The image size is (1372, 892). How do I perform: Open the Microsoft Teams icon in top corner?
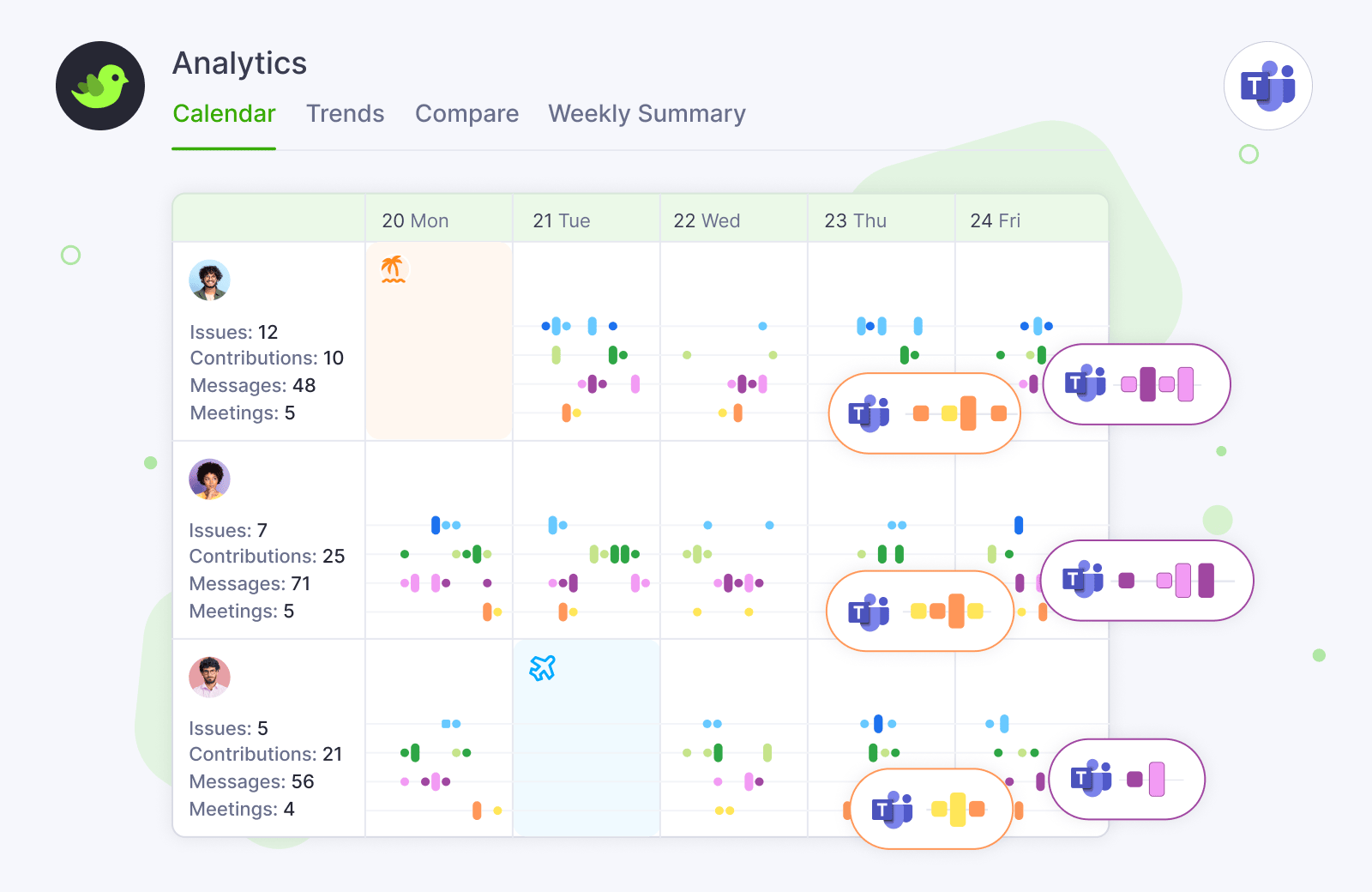click(1267, 86)
